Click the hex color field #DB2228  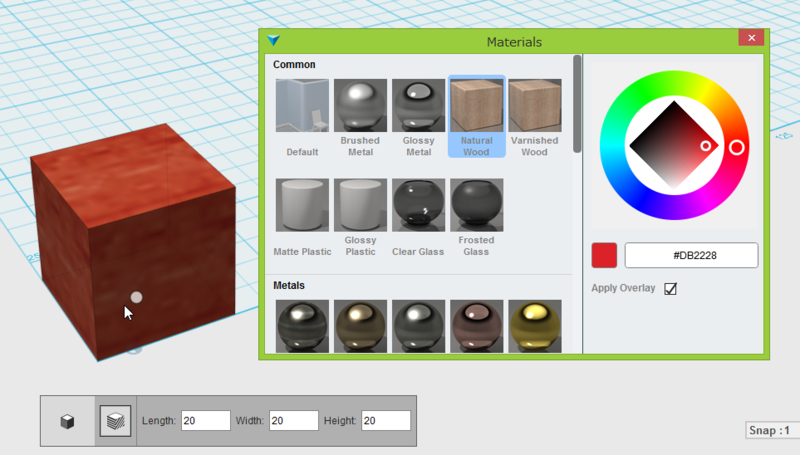(691, 255)
